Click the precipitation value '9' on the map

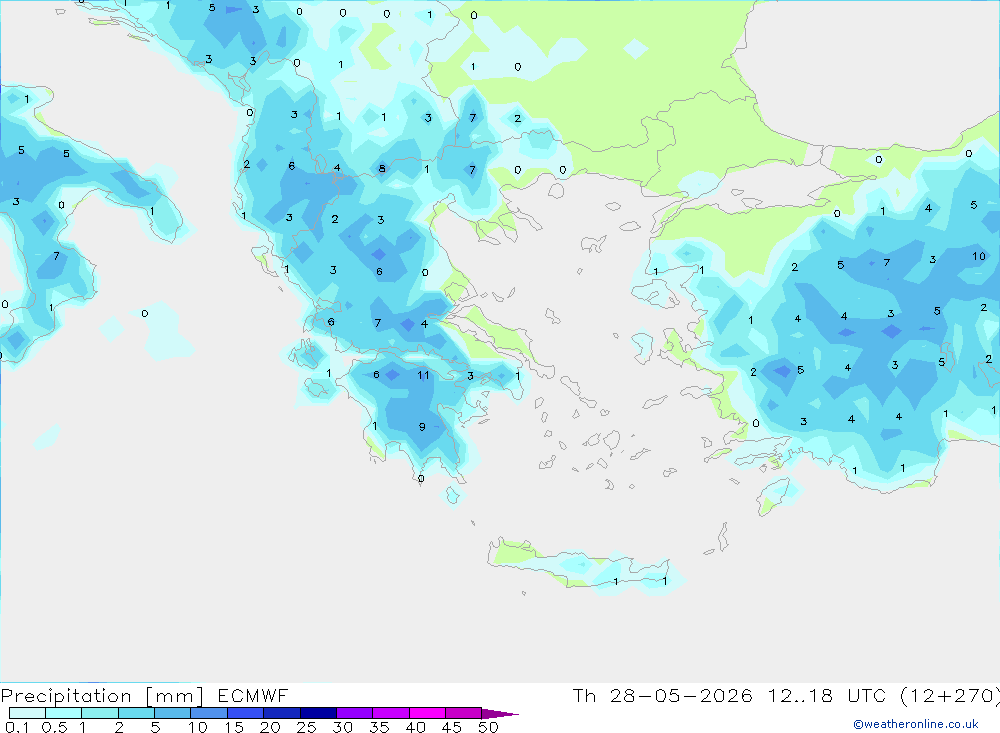click(x=422, y=427)
